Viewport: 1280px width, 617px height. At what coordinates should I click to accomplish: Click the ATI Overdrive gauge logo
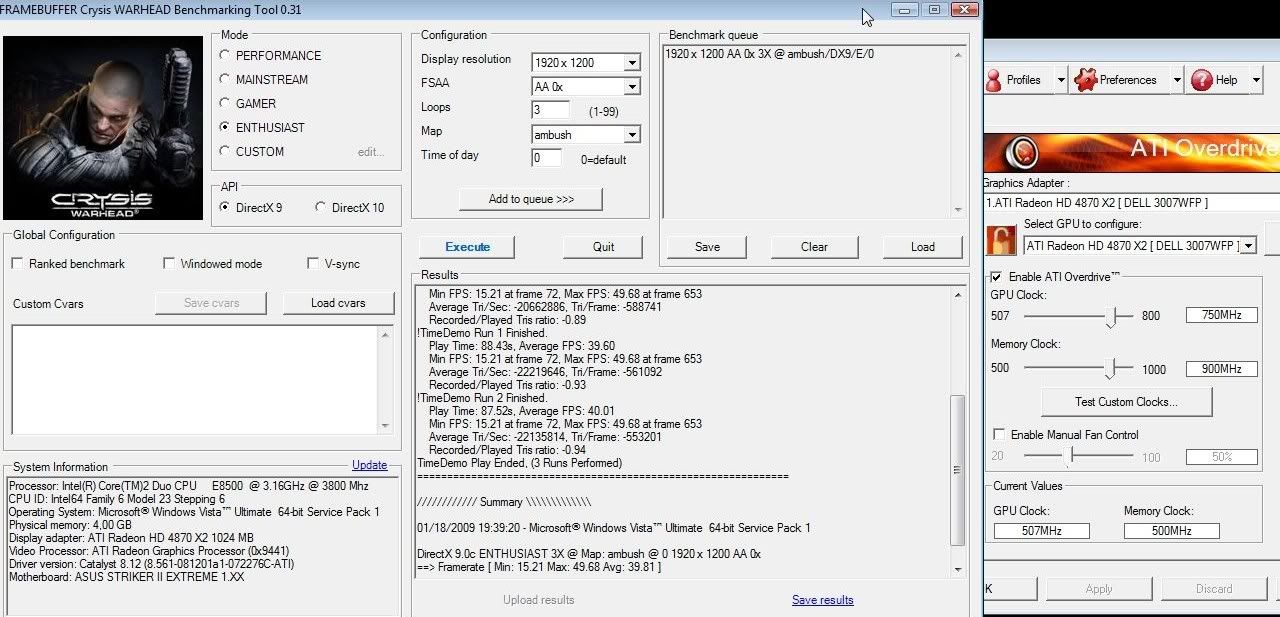pos(1022,153)
